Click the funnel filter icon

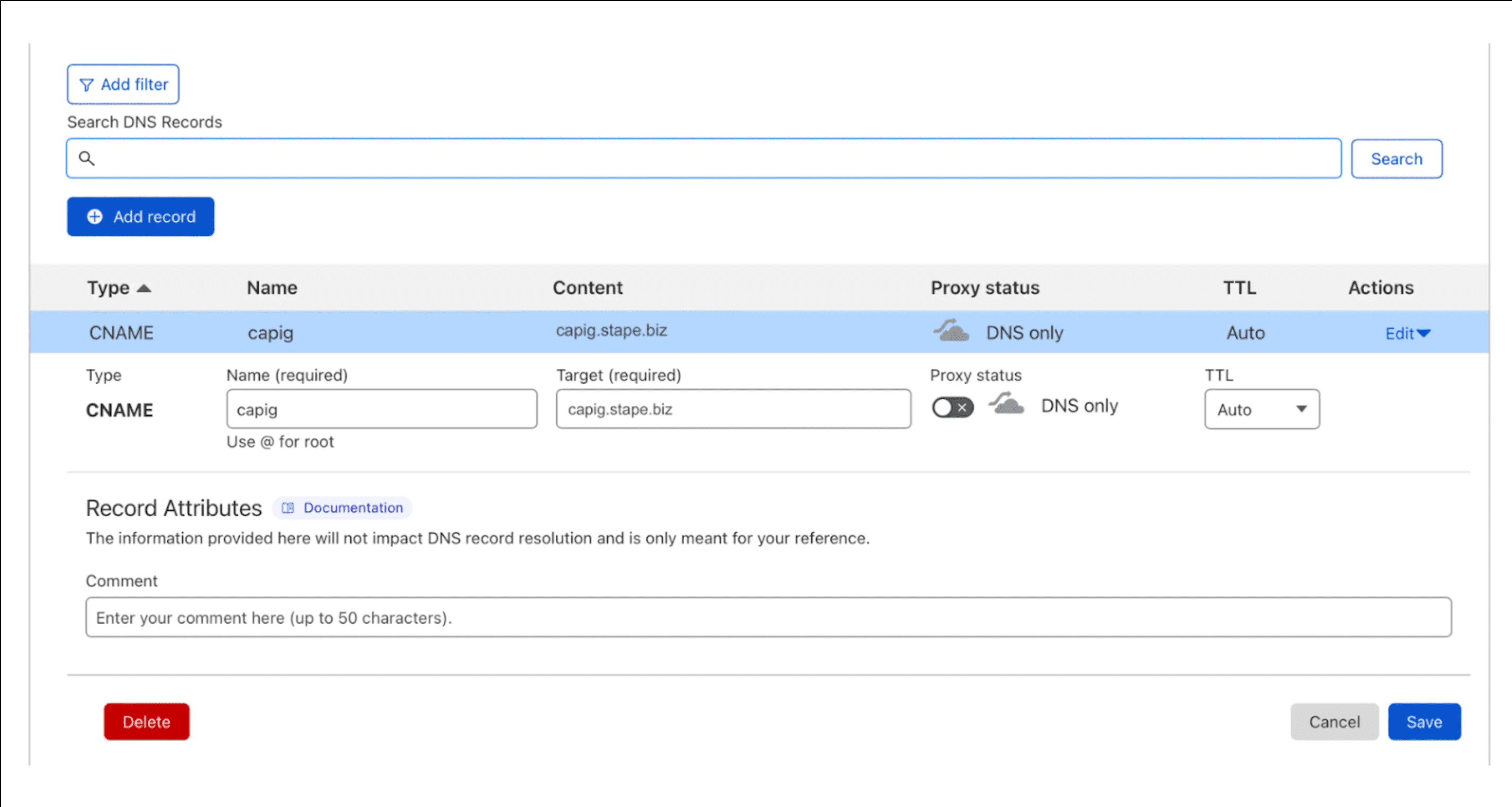point(86,85)
